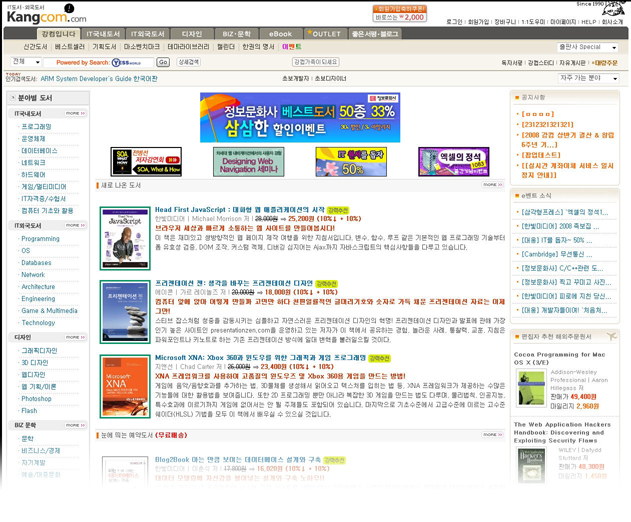Click the more icon beside IT국내도서
The image size is (631, 522).
point(75,114)
